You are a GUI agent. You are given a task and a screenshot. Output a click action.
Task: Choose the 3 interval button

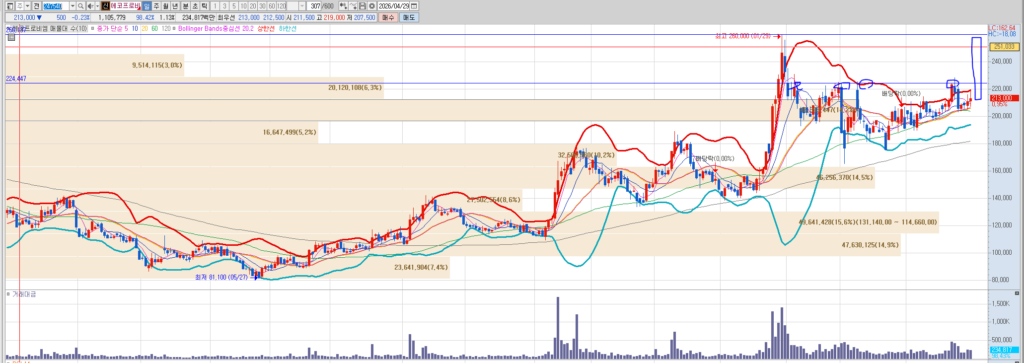click(225, 6)
